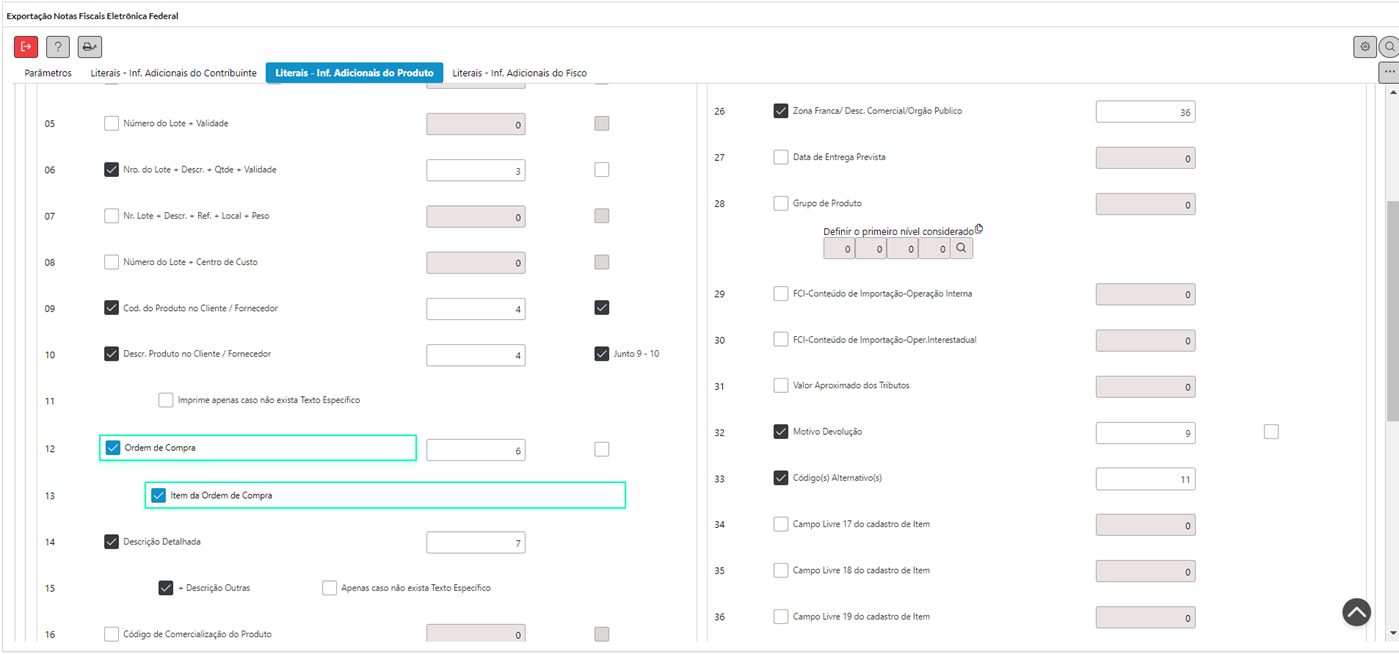The width and height of the screenshot is (1399, 654).
Task: Click the scroll-to-top round arrow icon
Action: 1356,612
